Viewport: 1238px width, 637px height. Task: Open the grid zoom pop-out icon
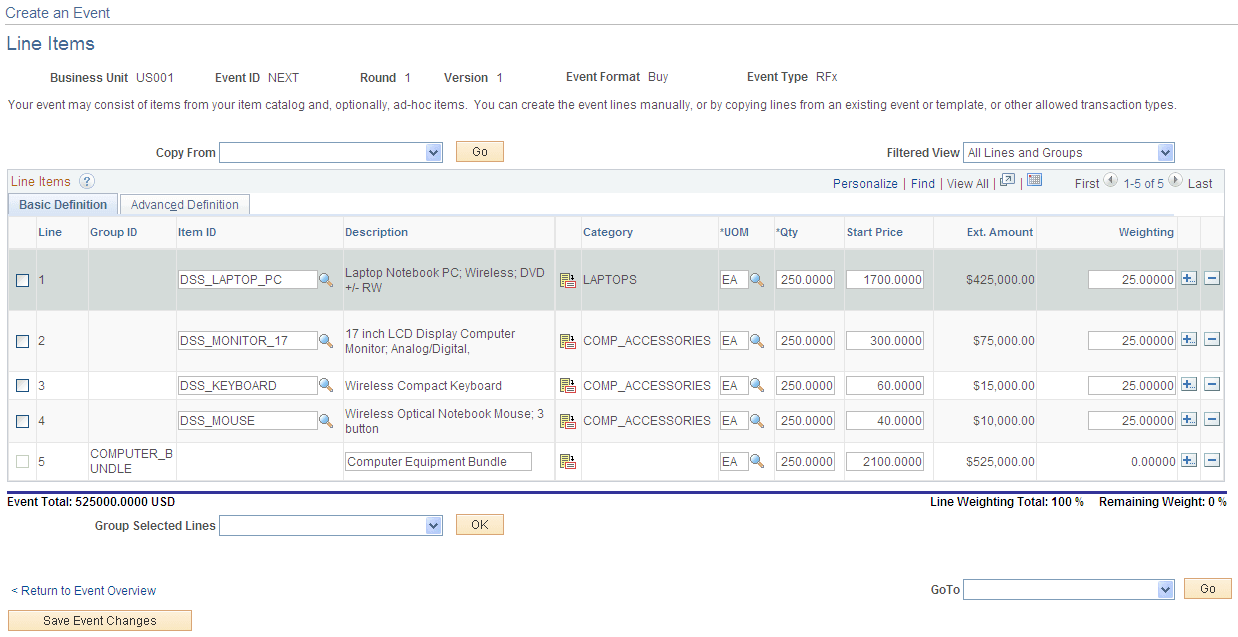(x=1007, y=181)
